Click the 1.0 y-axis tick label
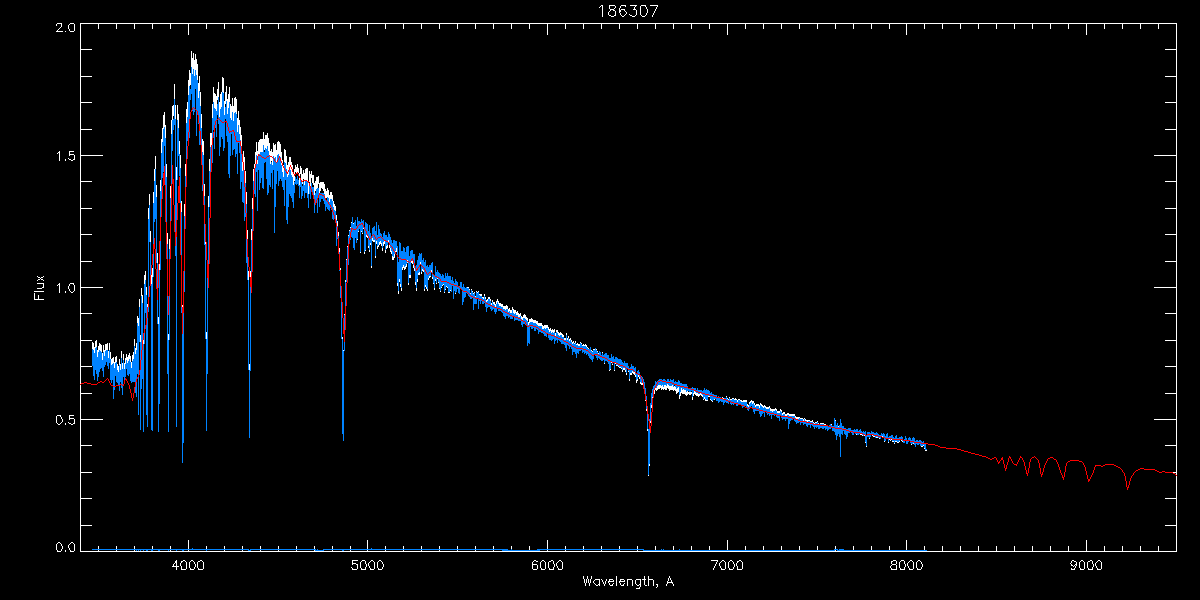Viewport: 1200px width, 600px height. pos(65,288)
